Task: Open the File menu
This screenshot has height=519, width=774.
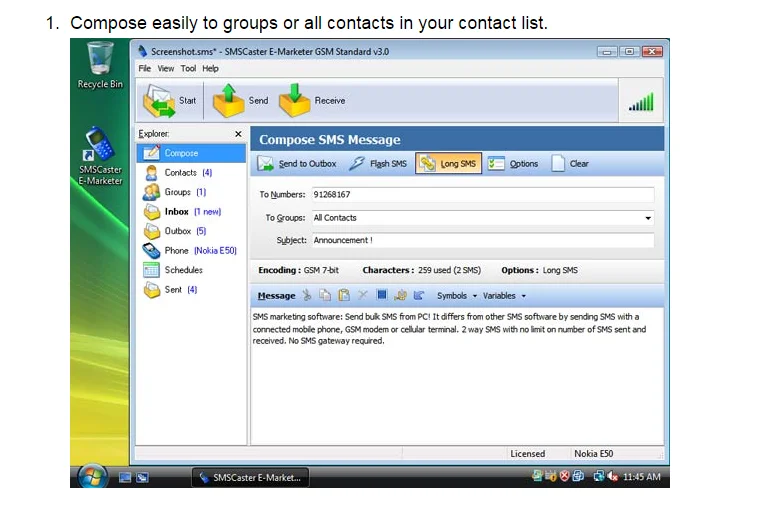Action: click(145, 69)
